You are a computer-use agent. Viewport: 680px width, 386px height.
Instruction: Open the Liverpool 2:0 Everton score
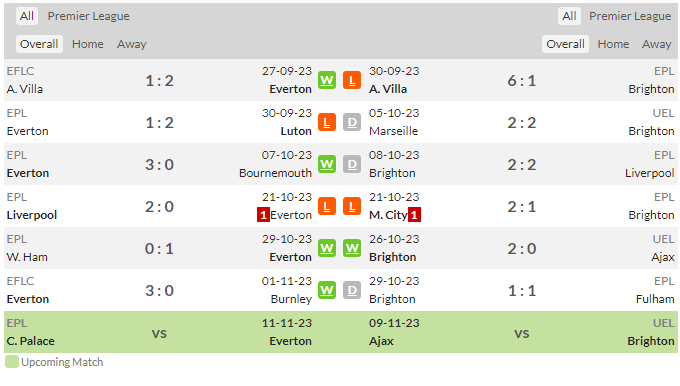point(159,206)
